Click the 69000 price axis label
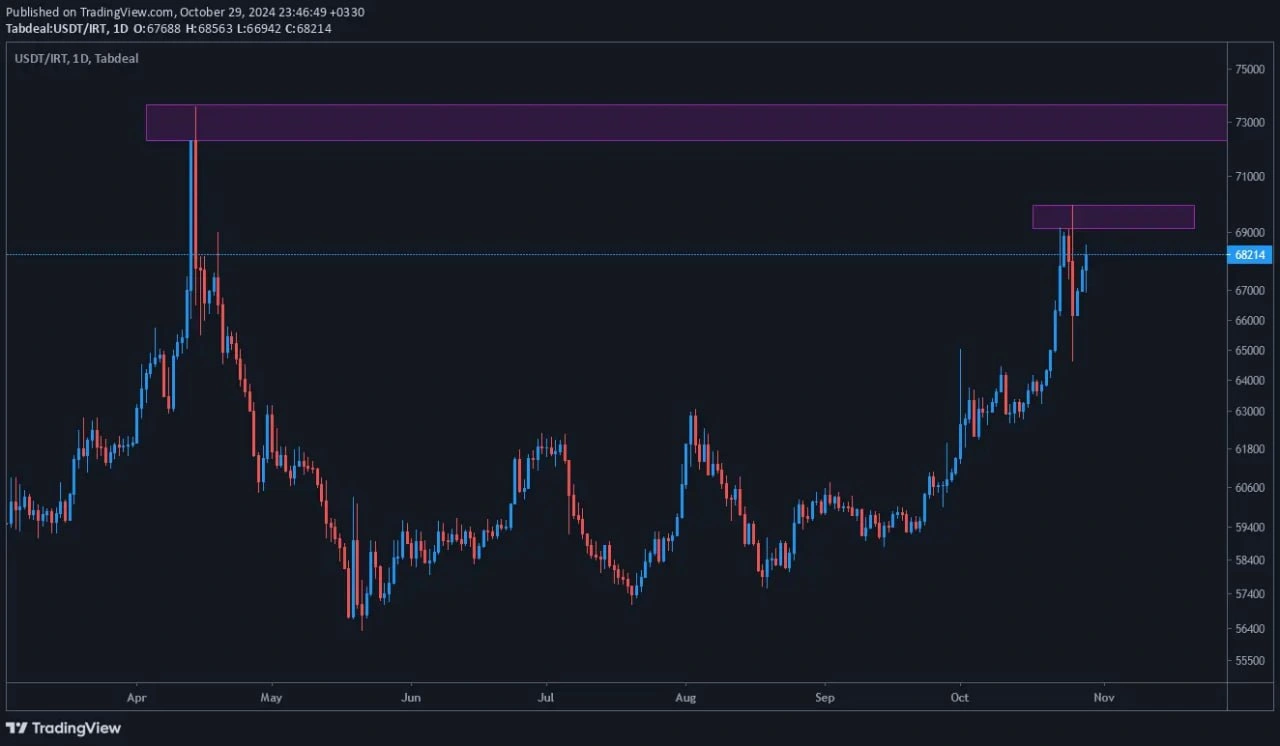Screen dimensions: 1280x746 coord(1251,232)
